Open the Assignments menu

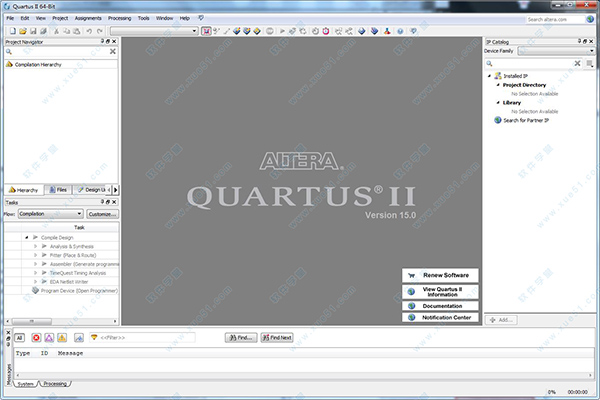coord(88,18)
